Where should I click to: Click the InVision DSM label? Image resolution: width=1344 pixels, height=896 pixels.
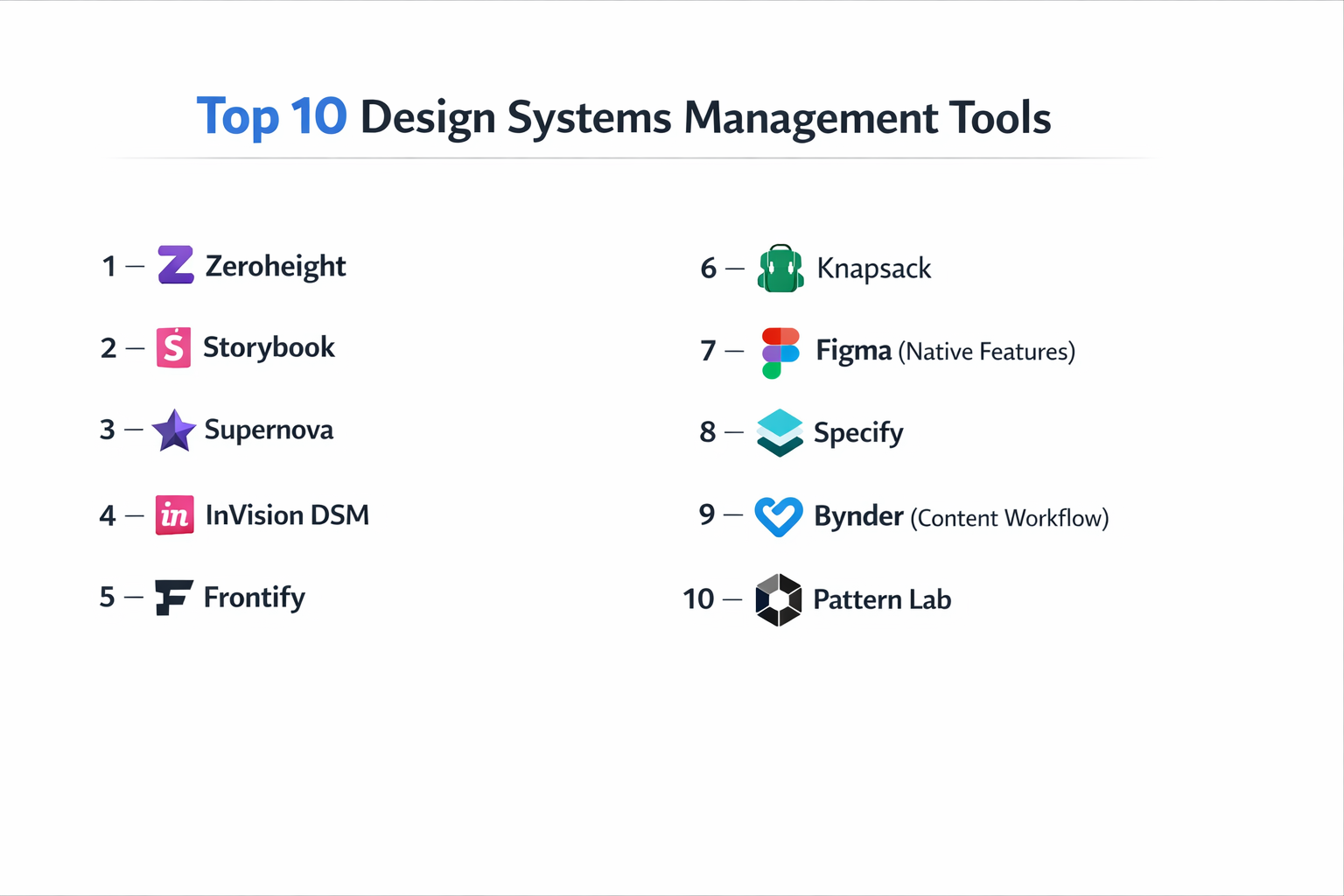pos(286,515)
